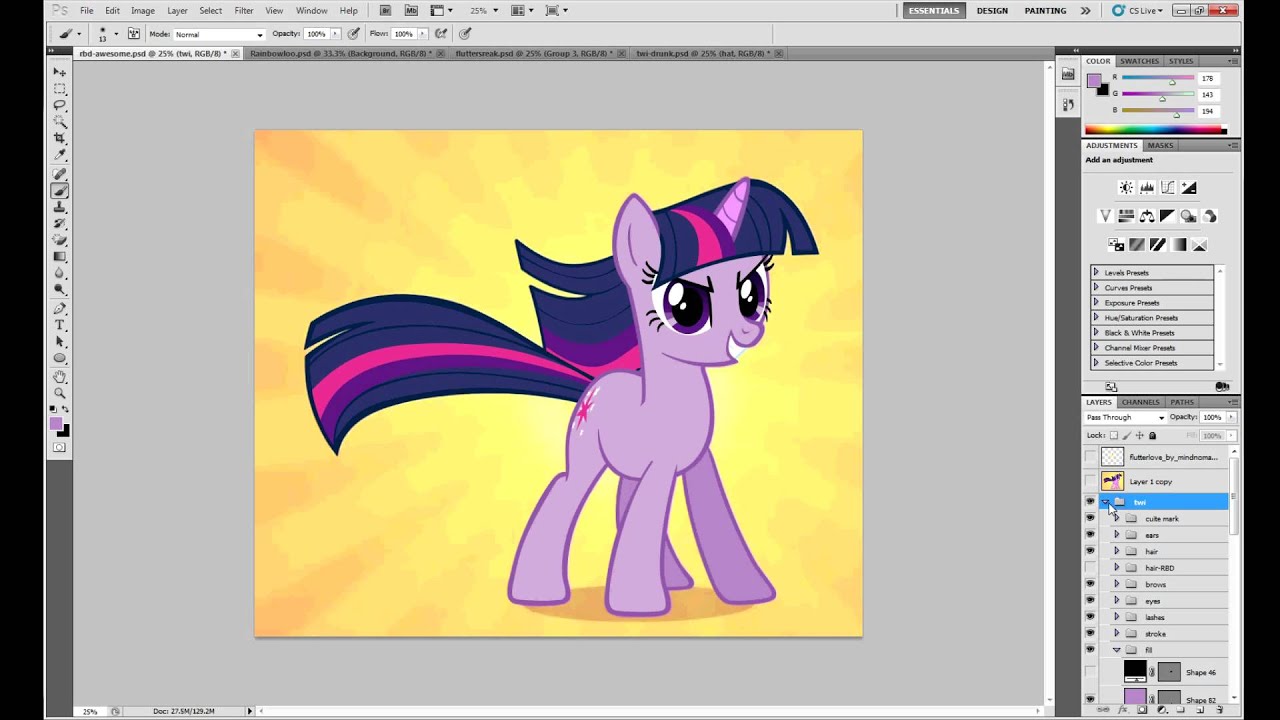This screenshot has width=1280, height=720.
Task: Expand Curves Presets list
Action: 1096,287
